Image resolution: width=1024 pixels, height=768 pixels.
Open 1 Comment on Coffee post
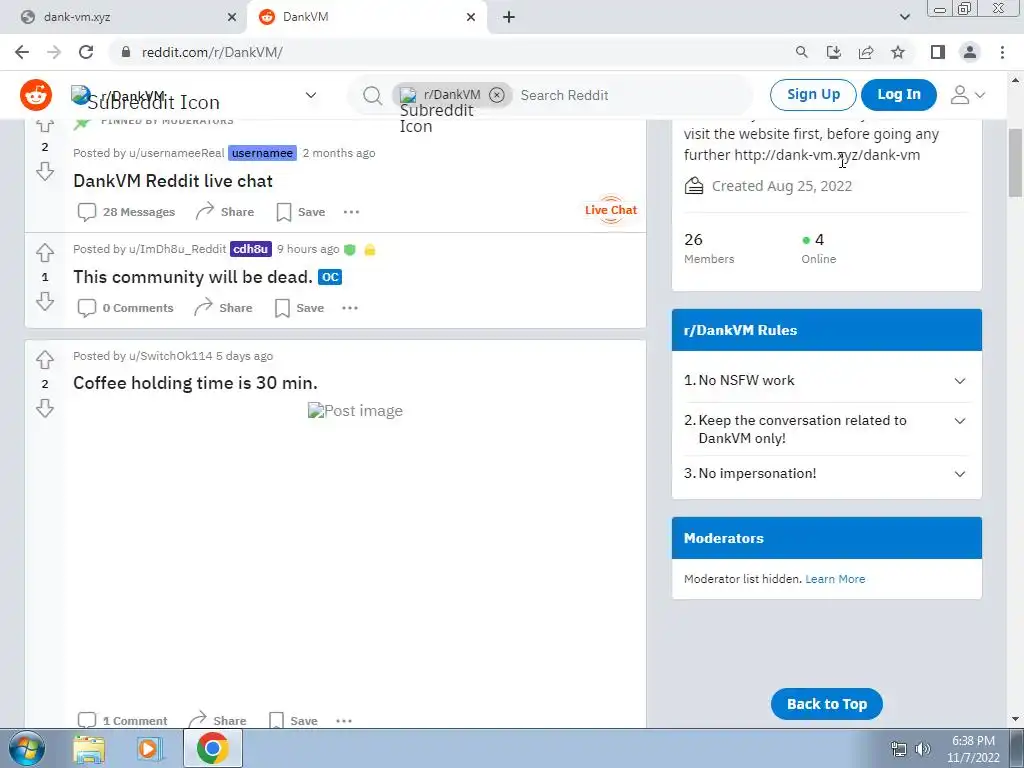(x=122, y=720)
